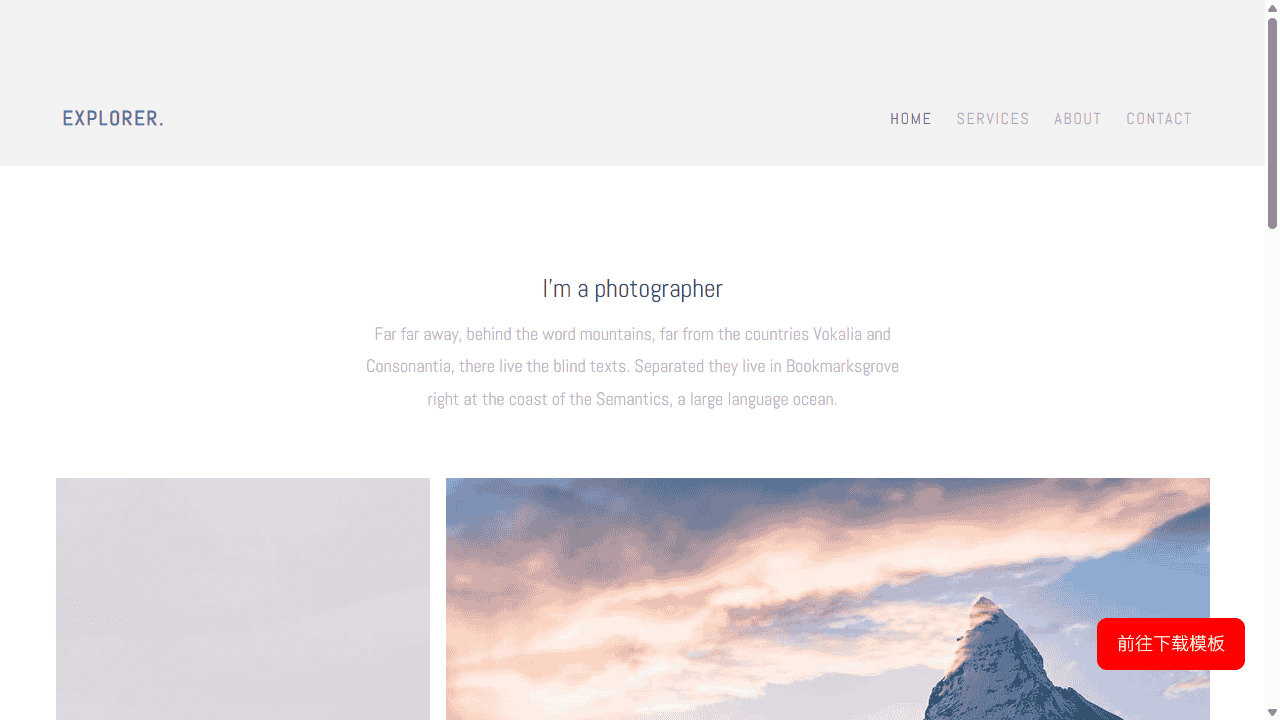Navigate to the CONTACT page

point(1159,119)
